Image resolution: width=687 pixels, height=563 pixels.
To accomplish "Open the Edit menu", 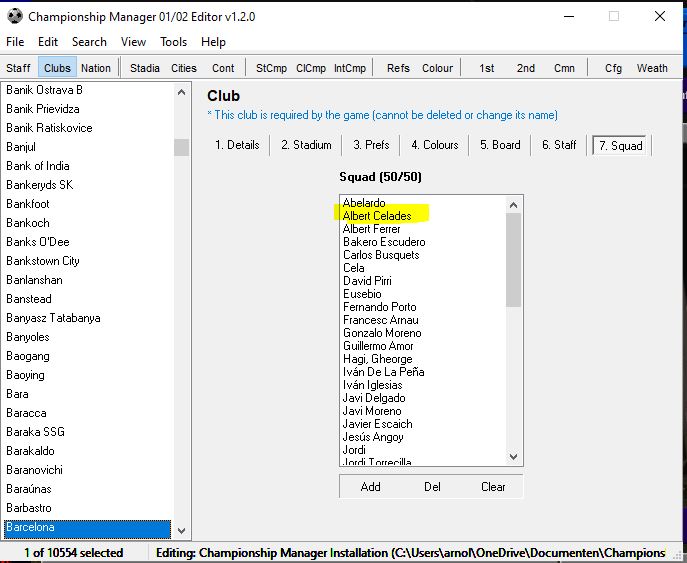I will click(48, 42).
